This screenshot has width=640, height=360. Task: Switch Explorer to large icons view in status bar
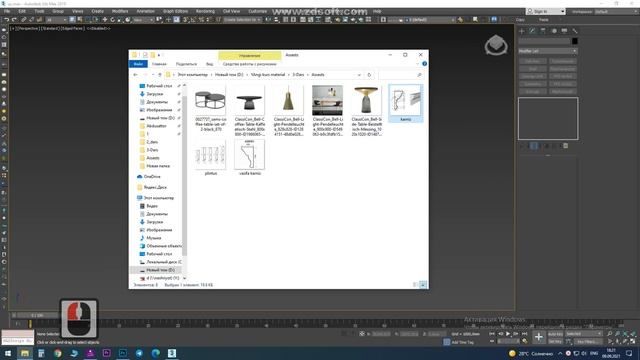[x=423, y=285]
